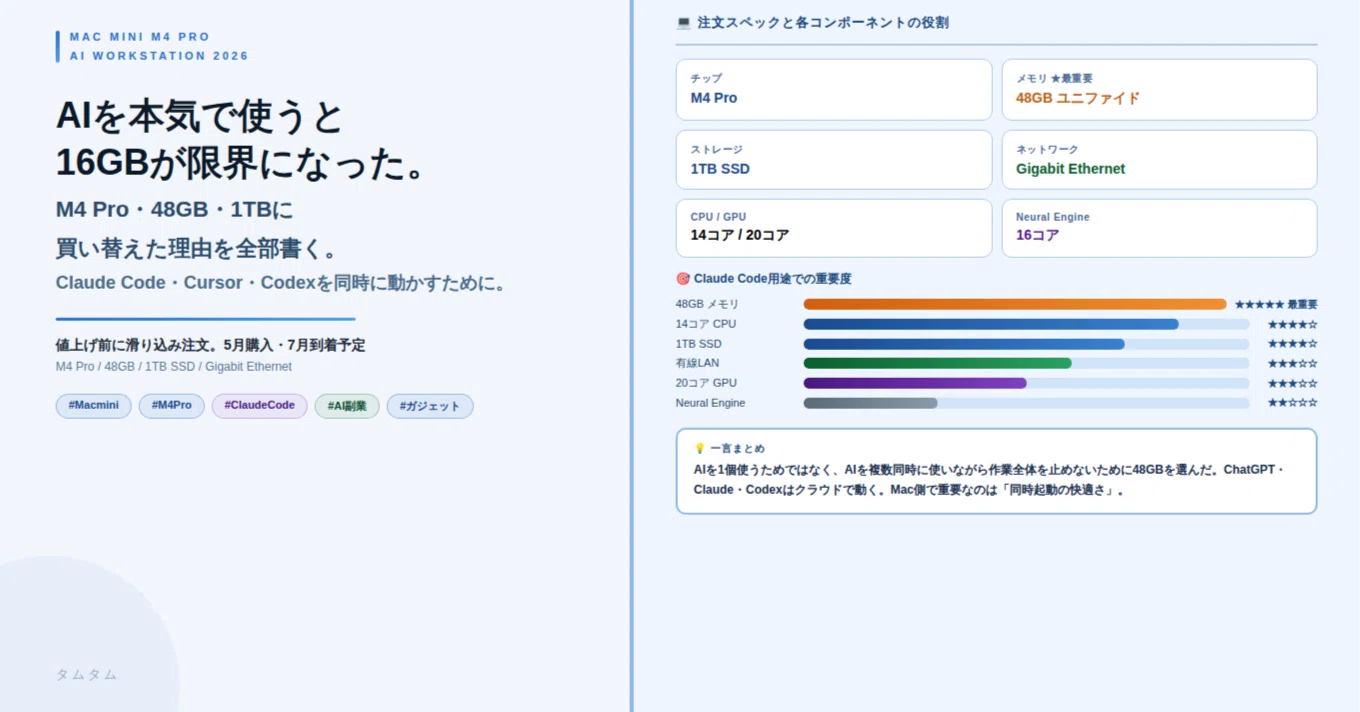Click the 一言まとめ label

737,449
